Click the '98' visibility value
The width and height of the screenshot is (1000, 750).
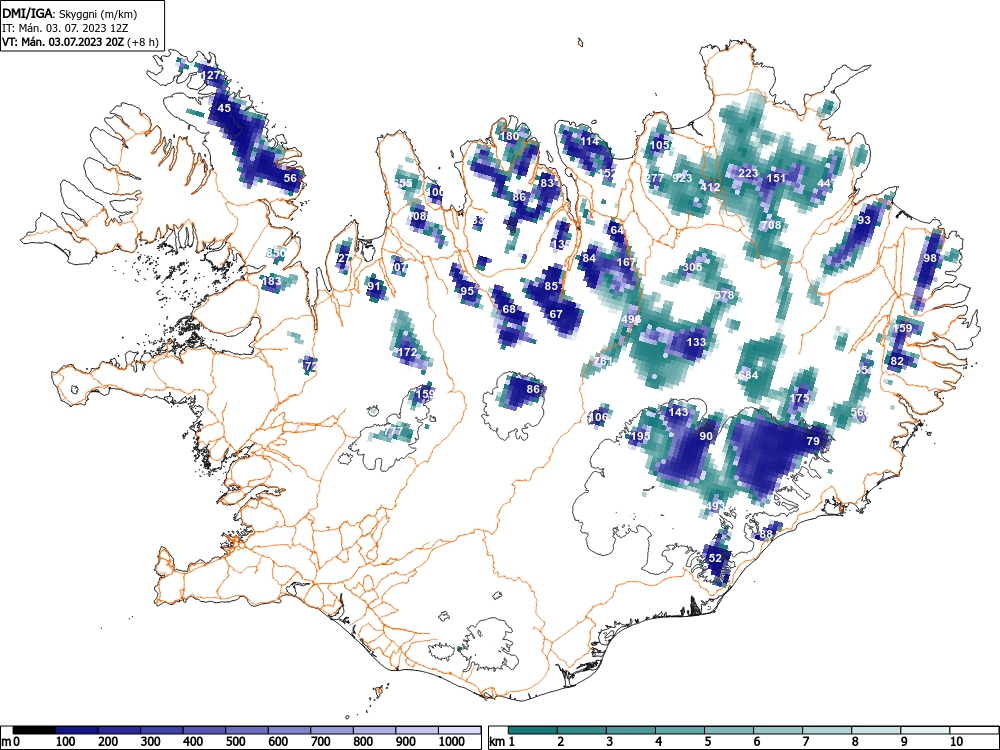coord(930,258)
